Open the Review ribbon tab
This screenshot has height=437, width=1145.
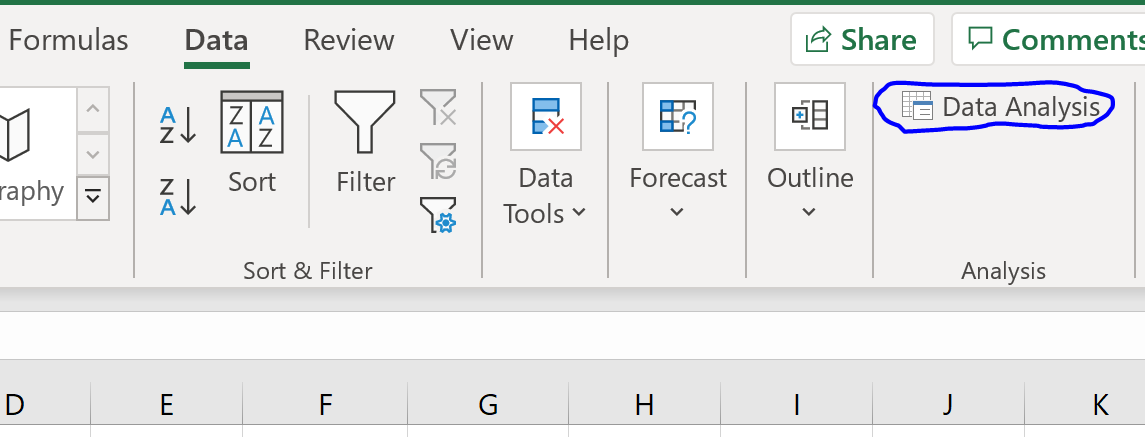pyautogui.click(x=349, y=40)
